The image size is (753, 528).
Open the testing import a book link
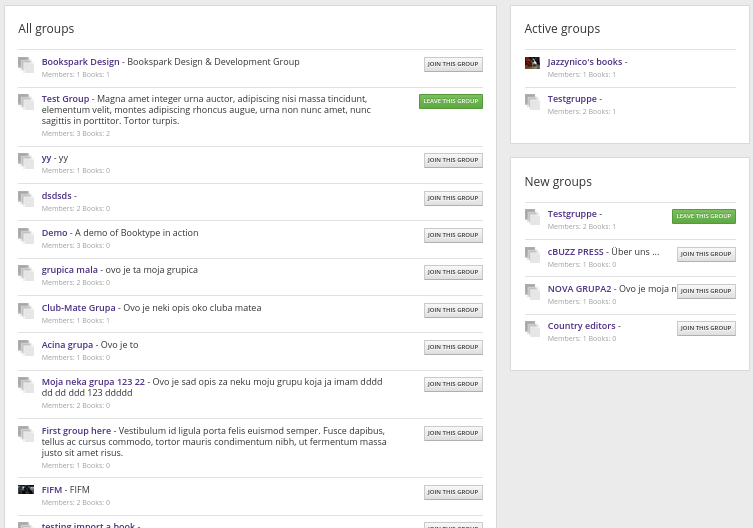[x=88, y=525]
